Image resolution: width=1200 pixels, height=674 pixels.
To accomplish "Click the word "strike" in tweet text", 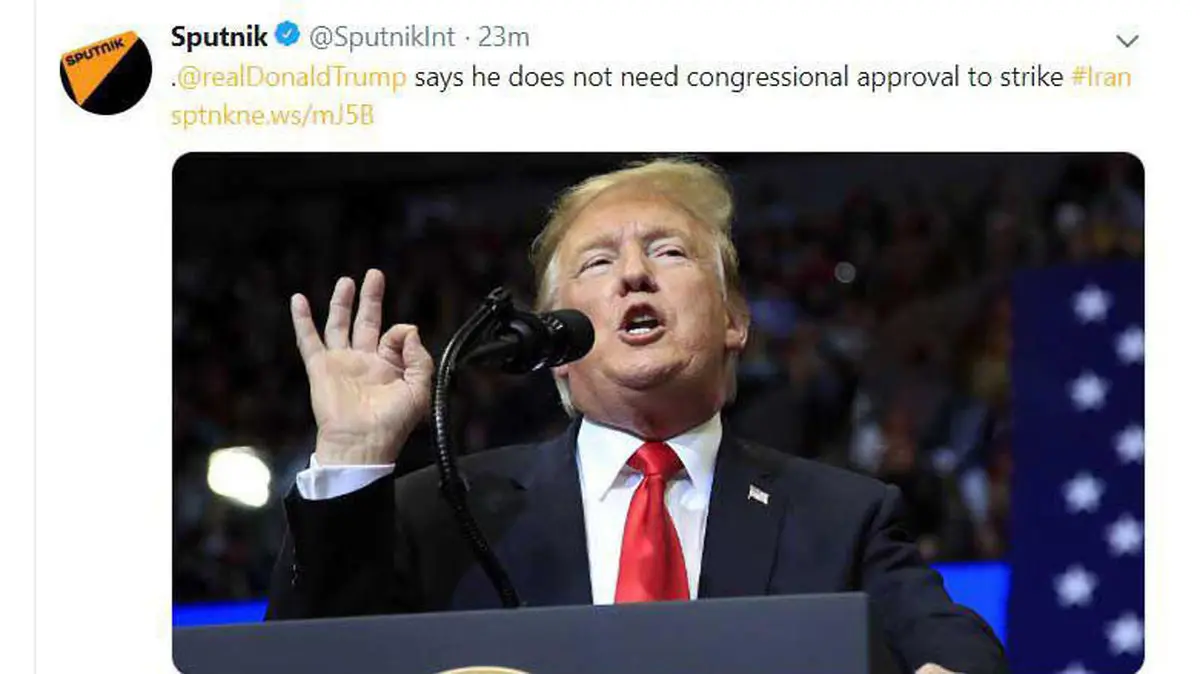I will tap(1030, 78).
